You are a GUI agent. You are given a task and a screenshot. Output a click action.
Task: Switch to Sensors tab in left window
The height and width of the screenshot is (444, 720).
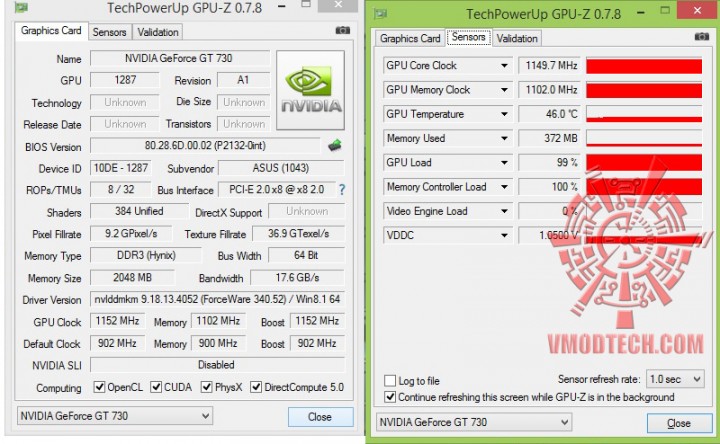click(109, 32)
